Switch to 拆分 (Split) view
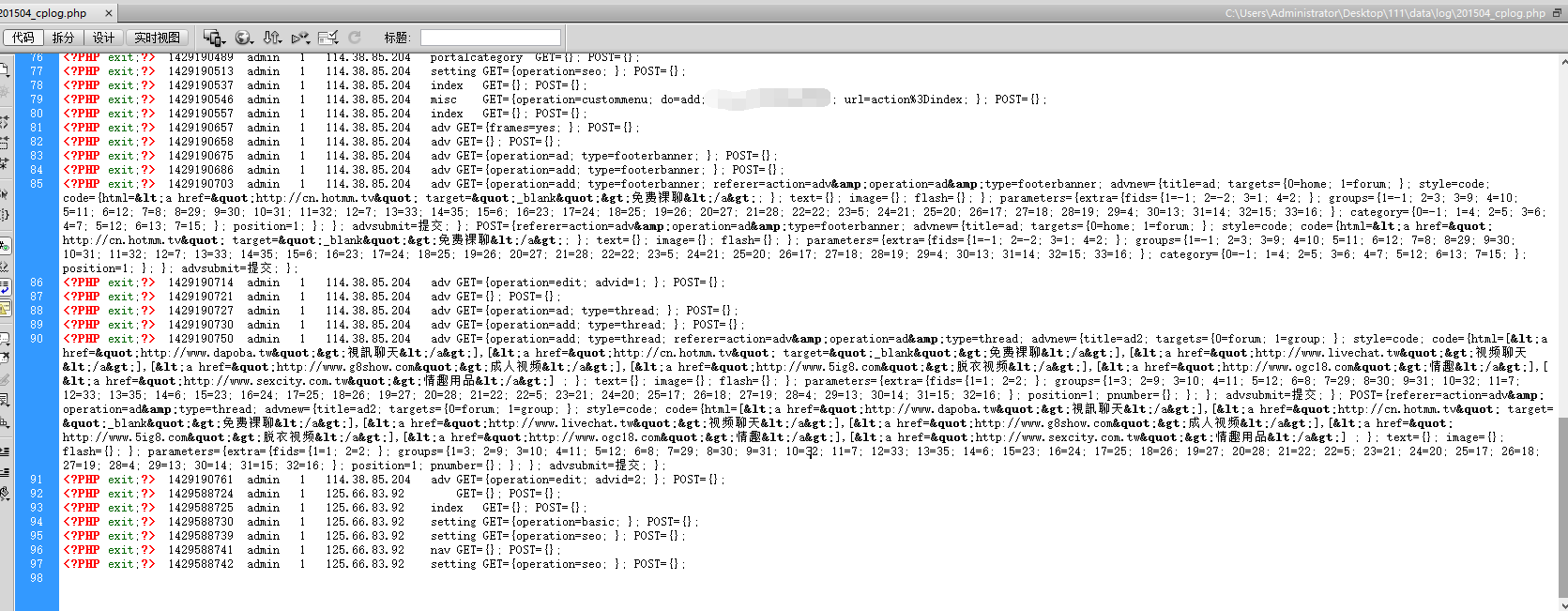 [63, 38]
